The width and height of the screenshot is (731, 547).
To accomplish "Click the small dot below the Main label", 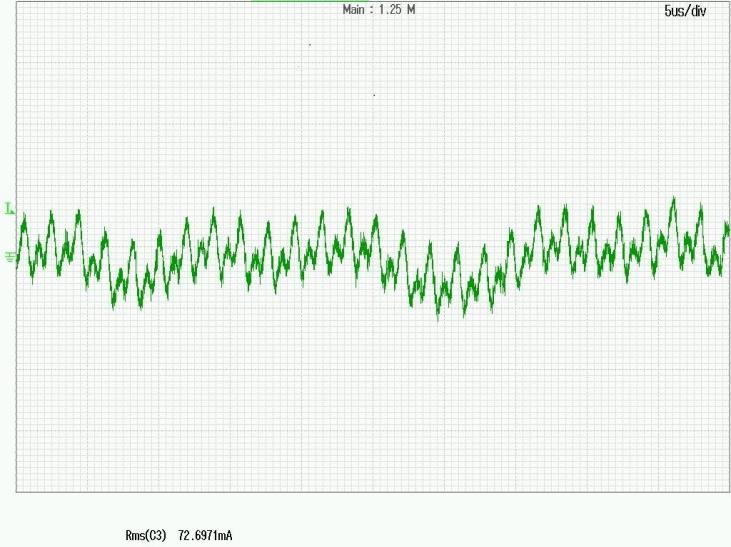I will pyautogui.click(x=310, y=45).
